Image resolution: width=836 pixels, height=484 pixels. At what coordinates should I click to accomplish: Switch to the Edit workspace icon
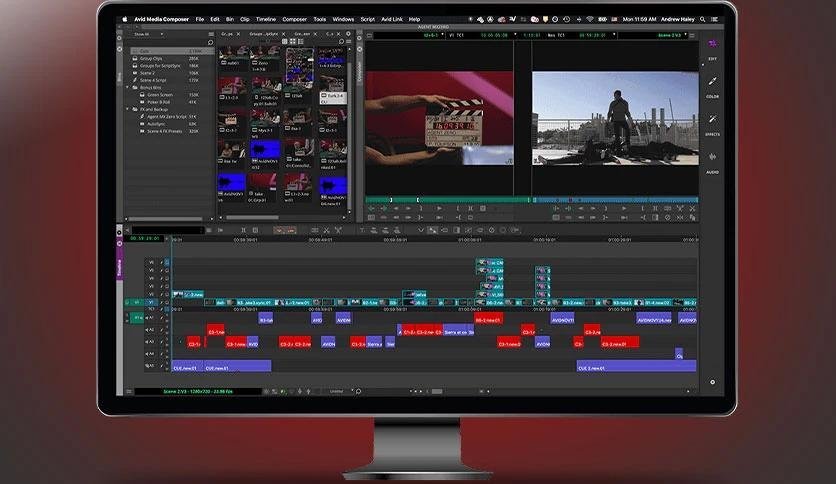[x=712, y=44]
